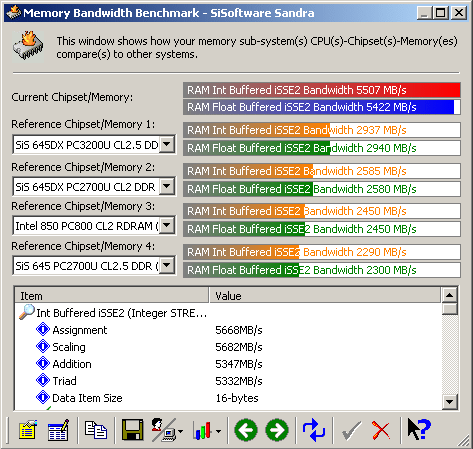
Task: Open the calendar edit notes icon
Action: 58,430
